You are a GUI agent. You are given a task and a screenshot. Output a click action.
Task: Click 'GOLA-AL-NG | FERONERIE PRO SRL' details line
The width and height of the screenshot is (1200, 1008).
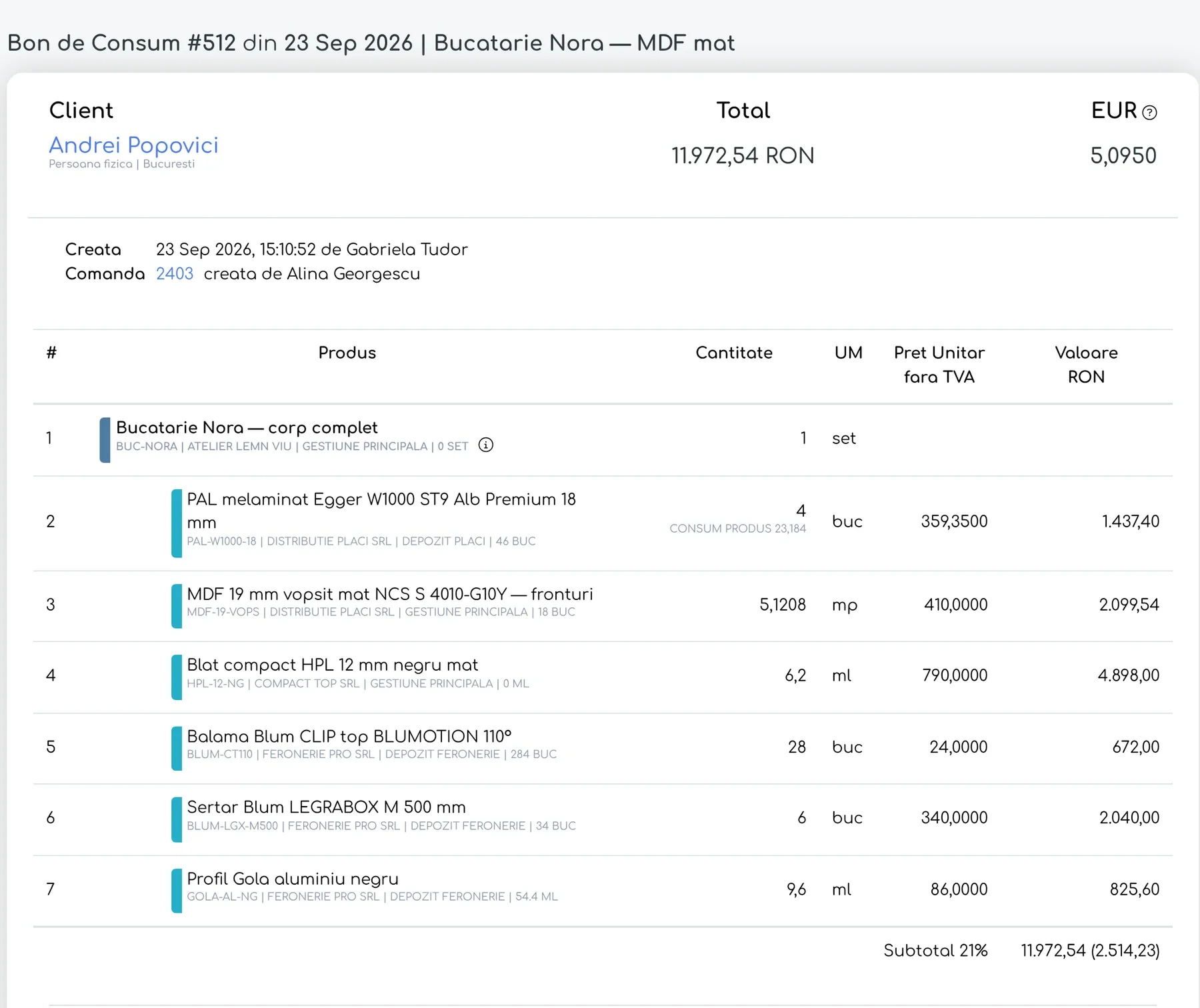[372, 897]
